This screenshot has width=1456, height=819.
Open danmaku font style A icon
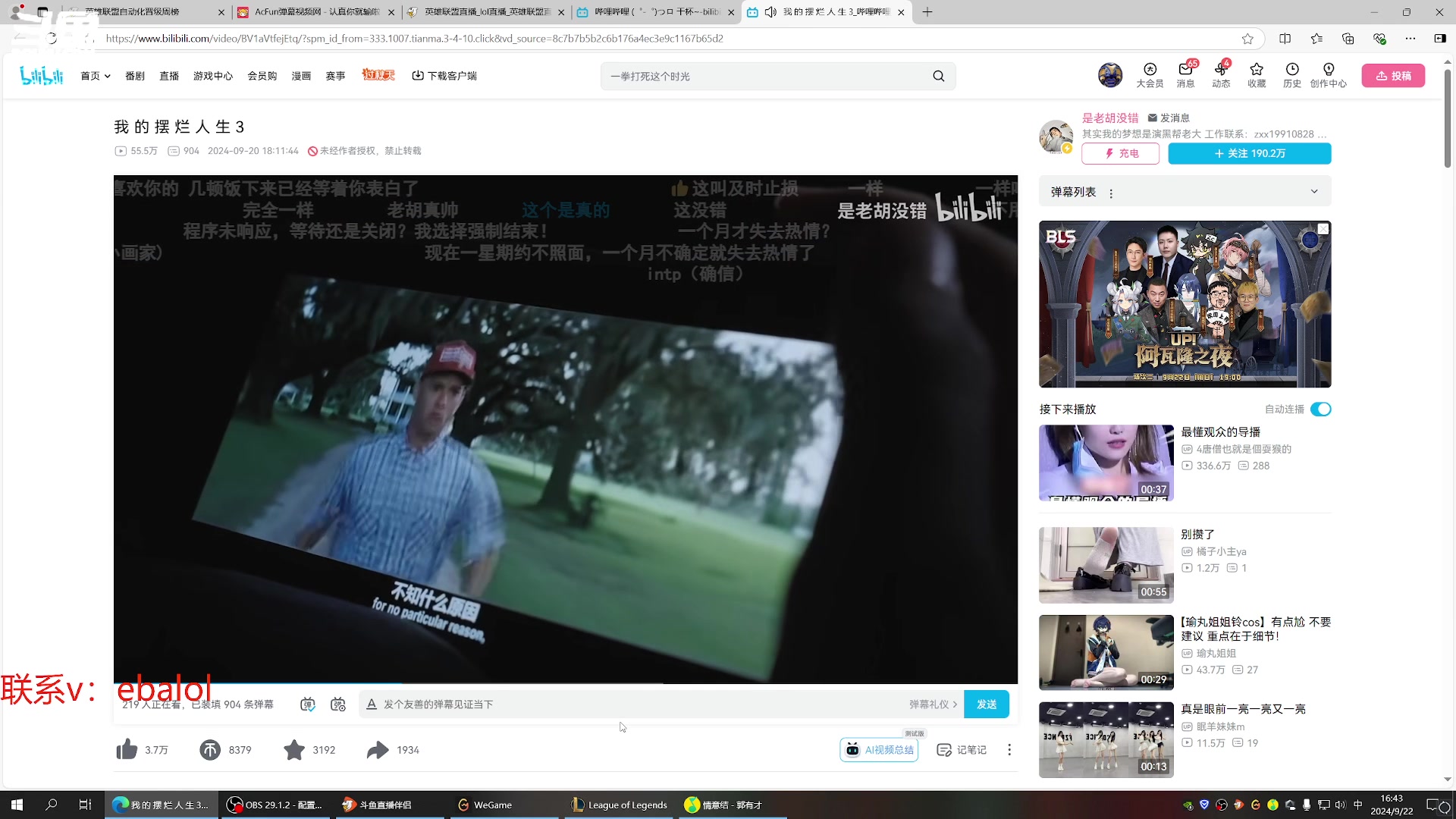tap(372, 704)
